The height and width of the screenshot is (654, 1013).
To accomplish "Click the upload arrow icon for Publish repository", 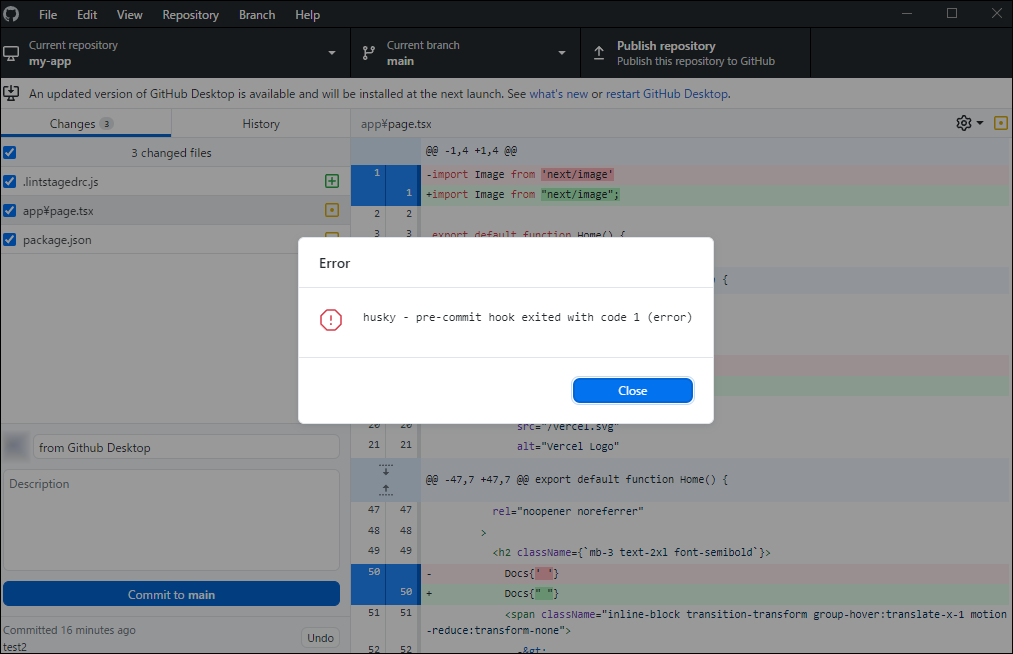I will click(599, 53).
